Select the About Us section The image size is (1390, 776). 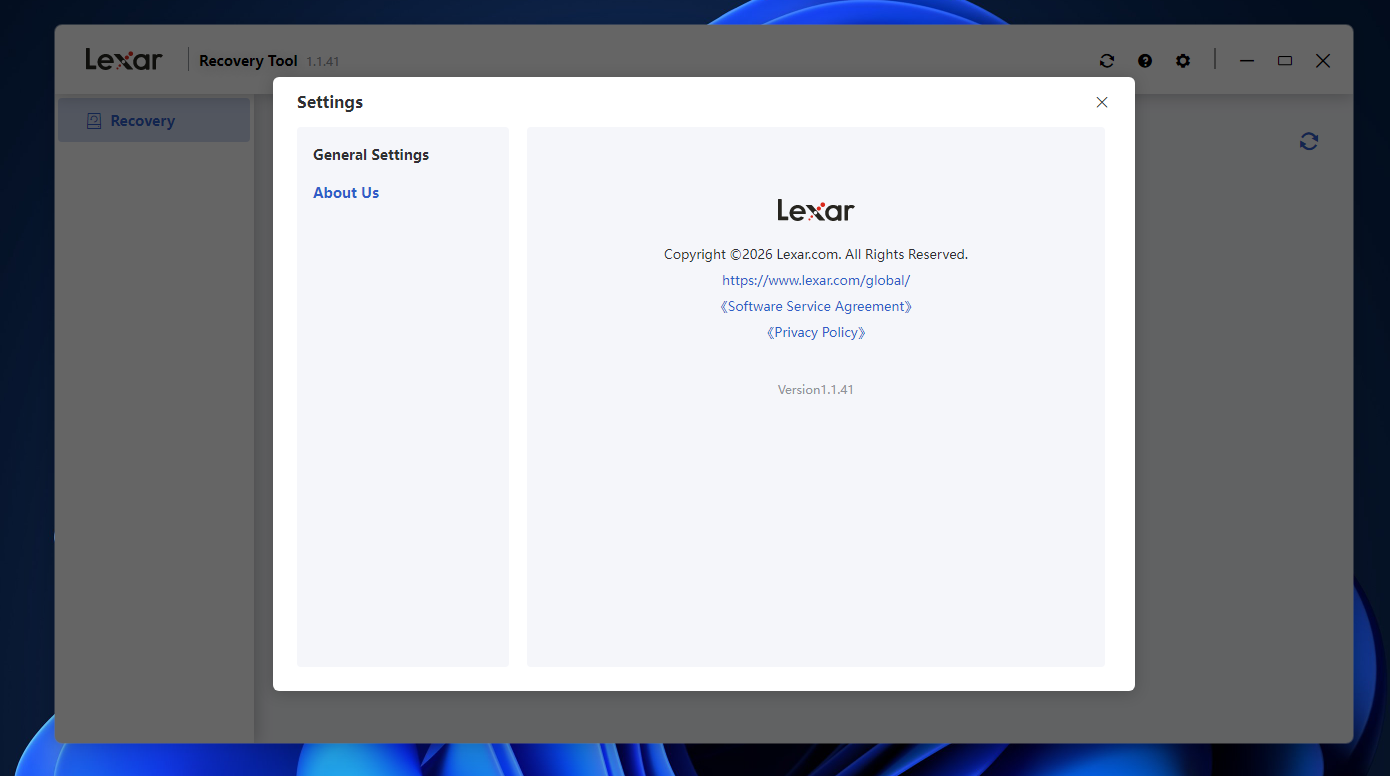[346, 192]
